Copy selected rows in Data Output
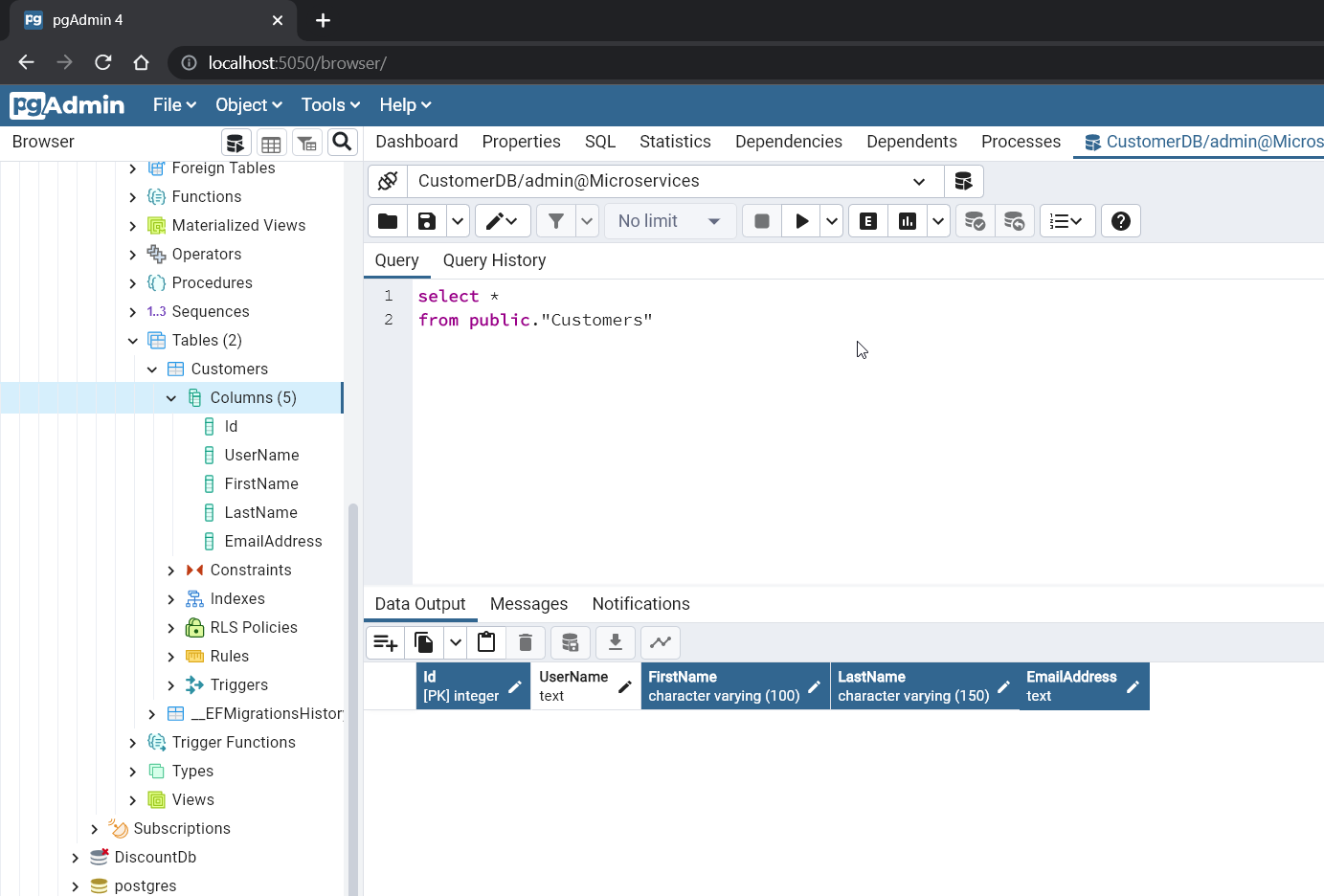The image size is (1324, 896). point(424,642)
